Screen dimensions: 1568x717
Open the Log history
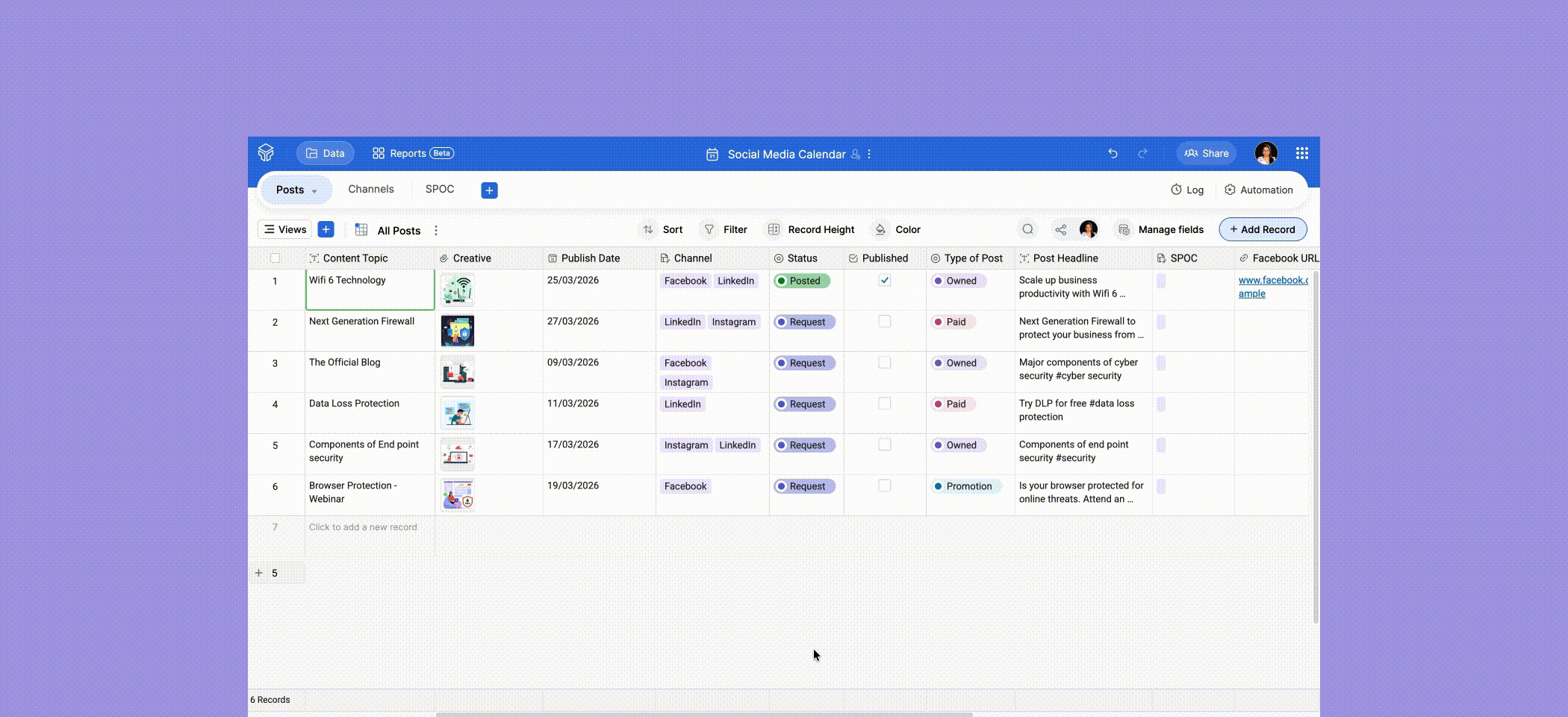pos(1187,190)
